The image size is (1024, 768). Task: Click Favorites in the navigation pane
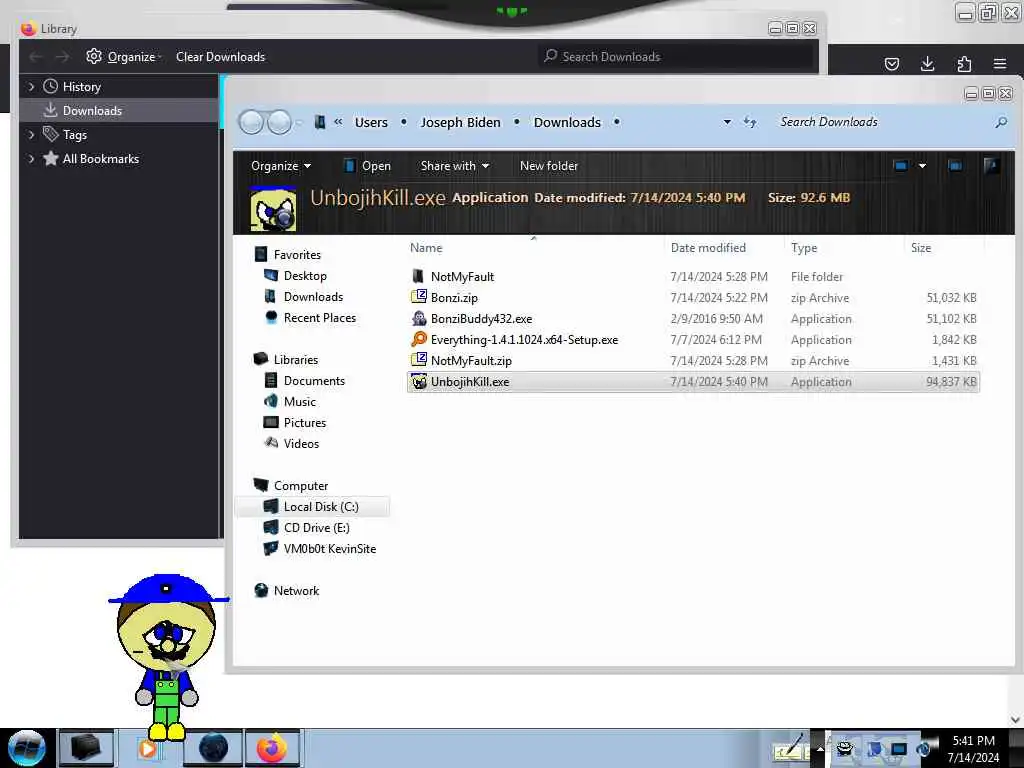coord(297,255)
